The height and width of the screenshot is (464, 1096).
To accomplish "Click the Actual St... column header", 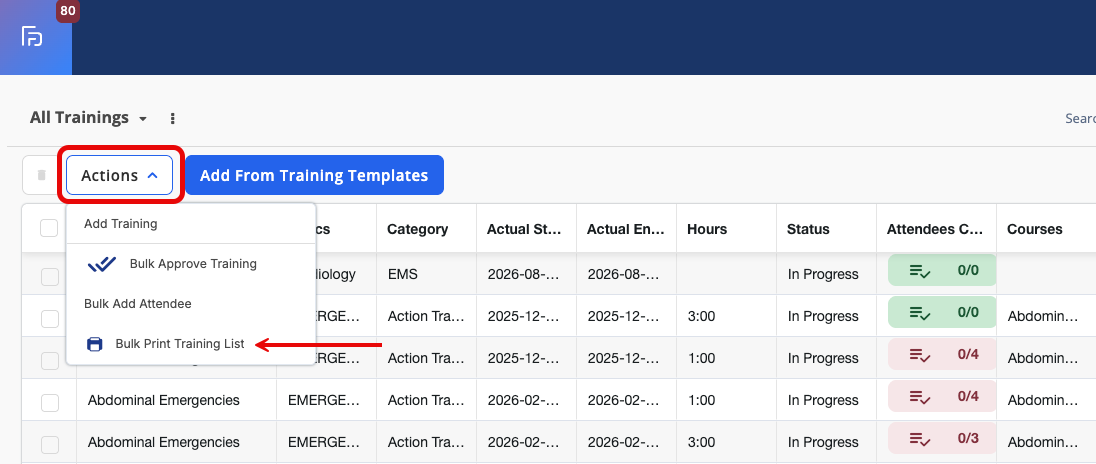I will pyautogui.click(x=524, y=229).
